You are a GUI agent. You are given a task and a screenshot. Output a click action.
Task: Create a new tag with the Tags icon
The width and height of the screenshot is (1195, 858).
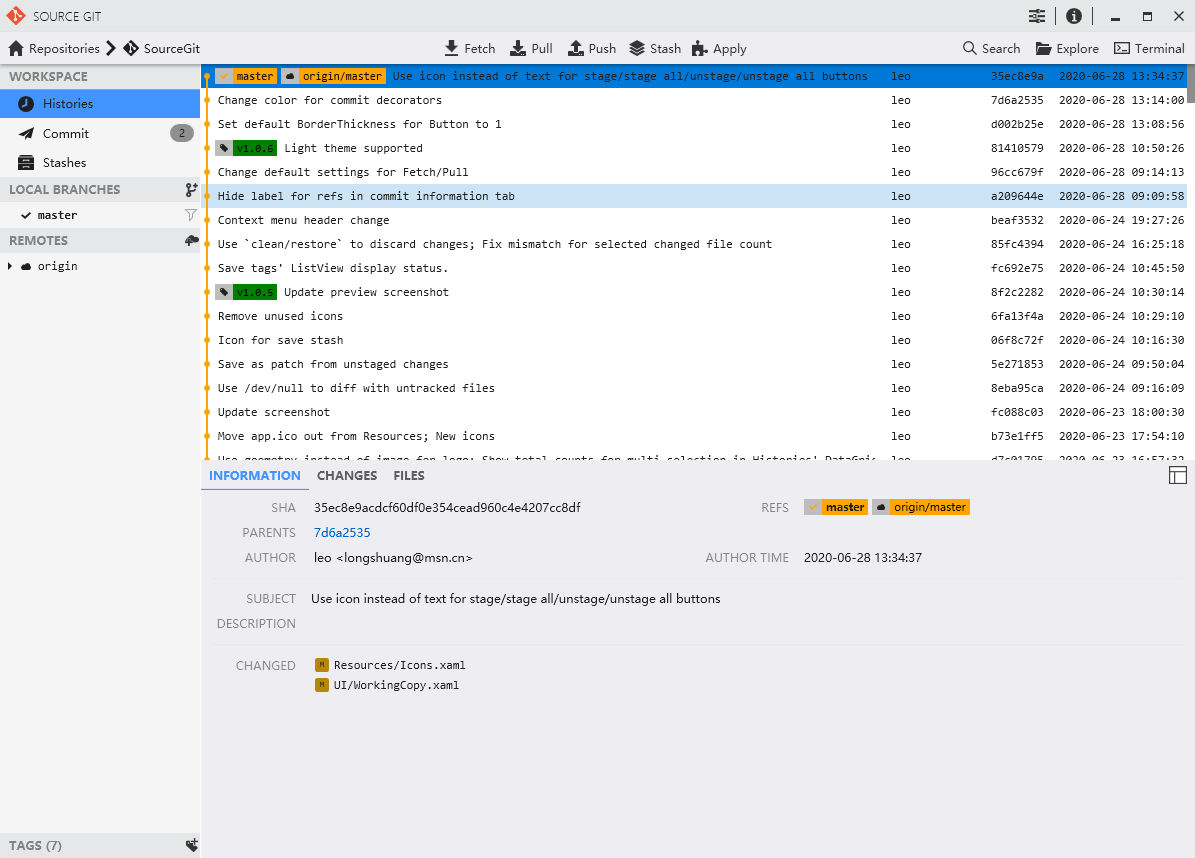[x=191, y=845]
